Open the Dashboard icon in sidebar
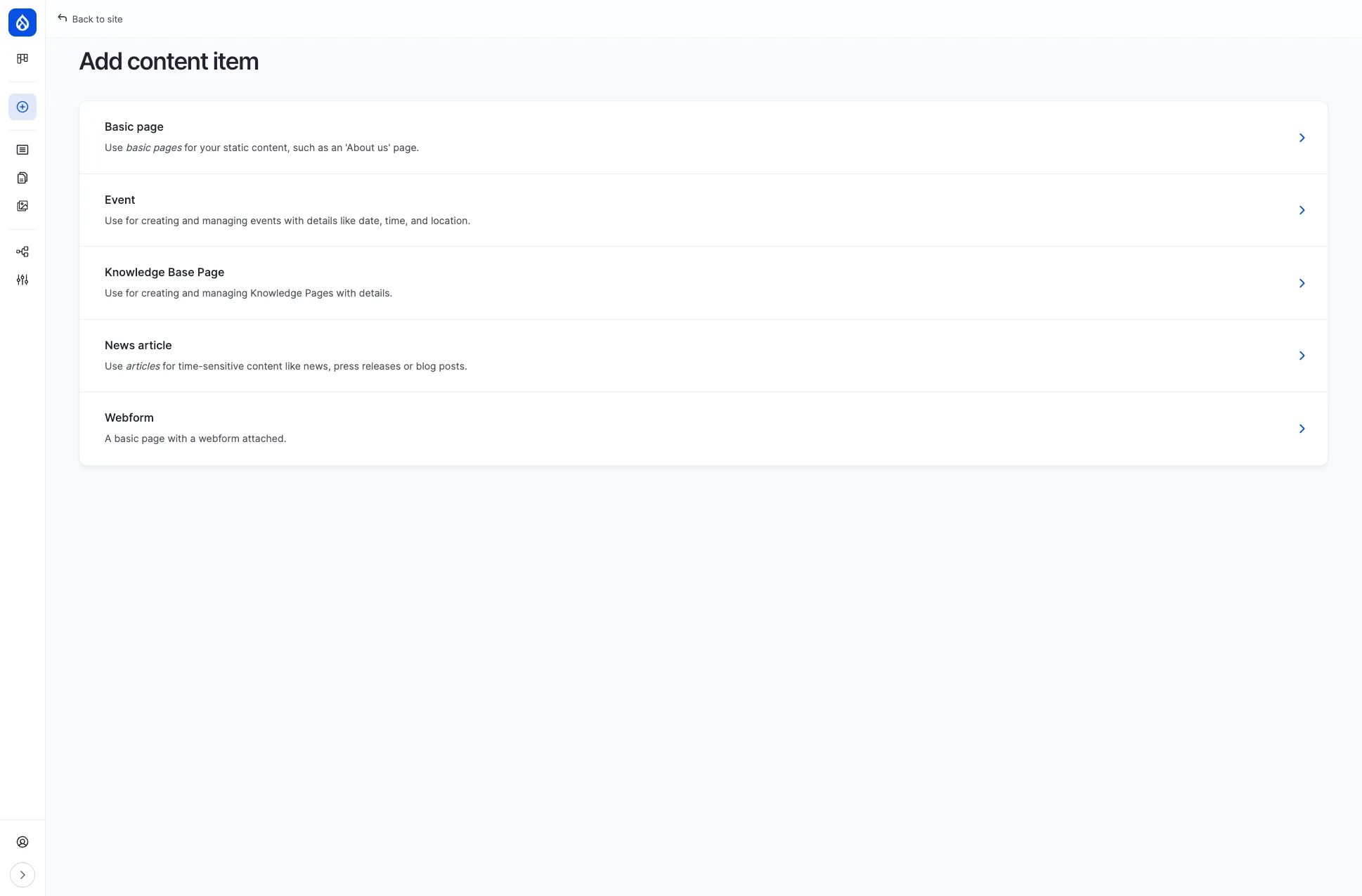 coord(22,59)
